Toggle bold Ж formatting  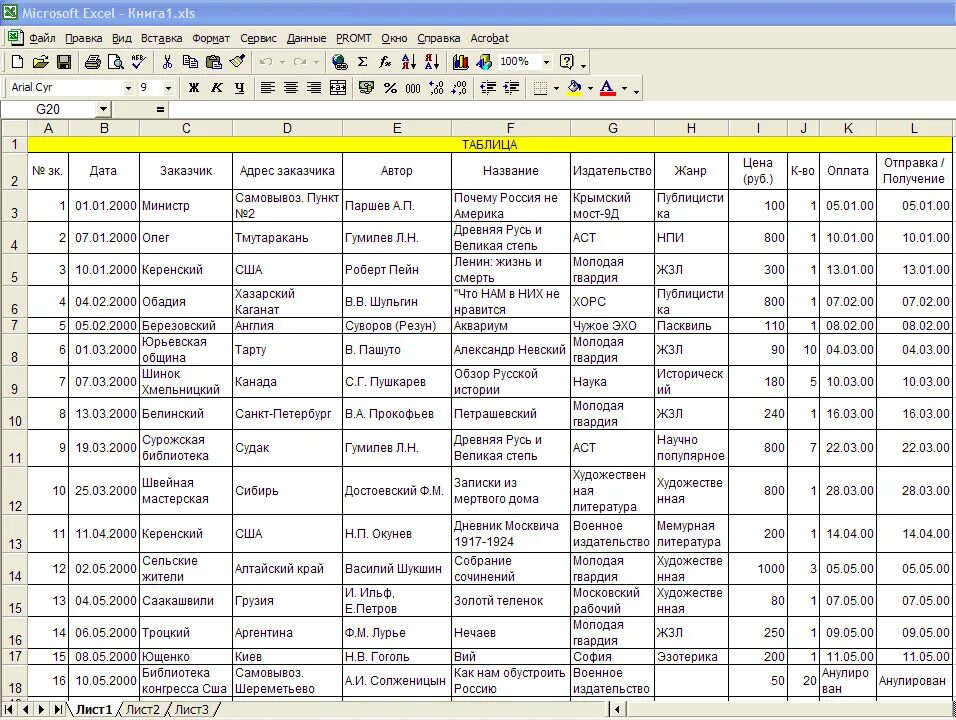[x=194, y=88]
